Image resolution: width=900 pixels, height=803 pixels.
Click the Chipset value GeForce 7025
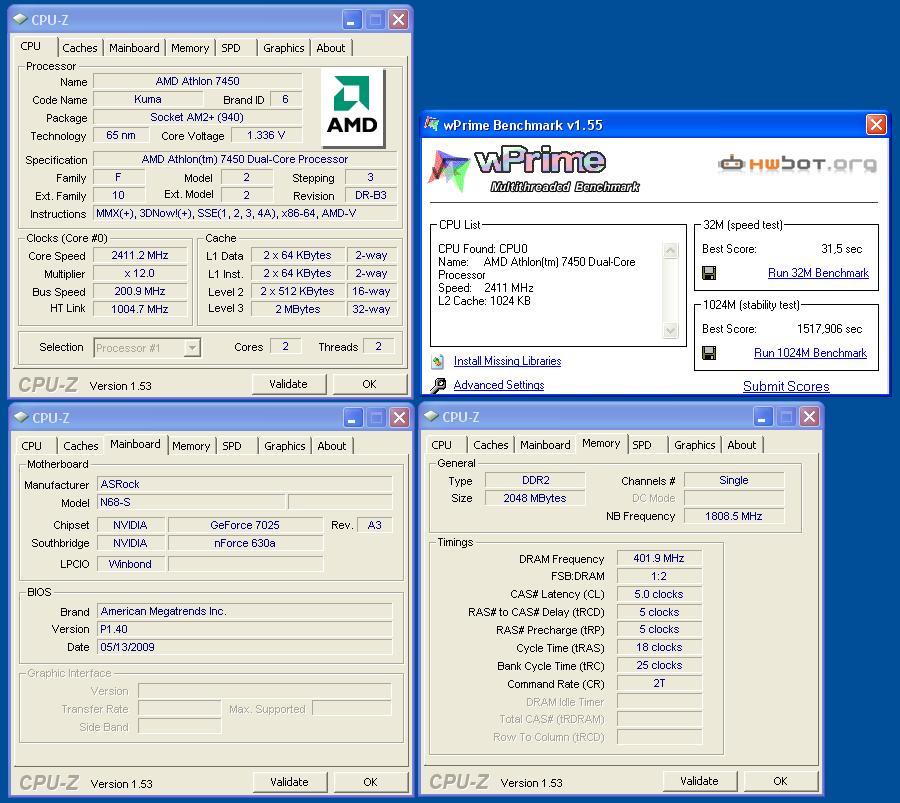pyautogui.click(x=245, y=525)
